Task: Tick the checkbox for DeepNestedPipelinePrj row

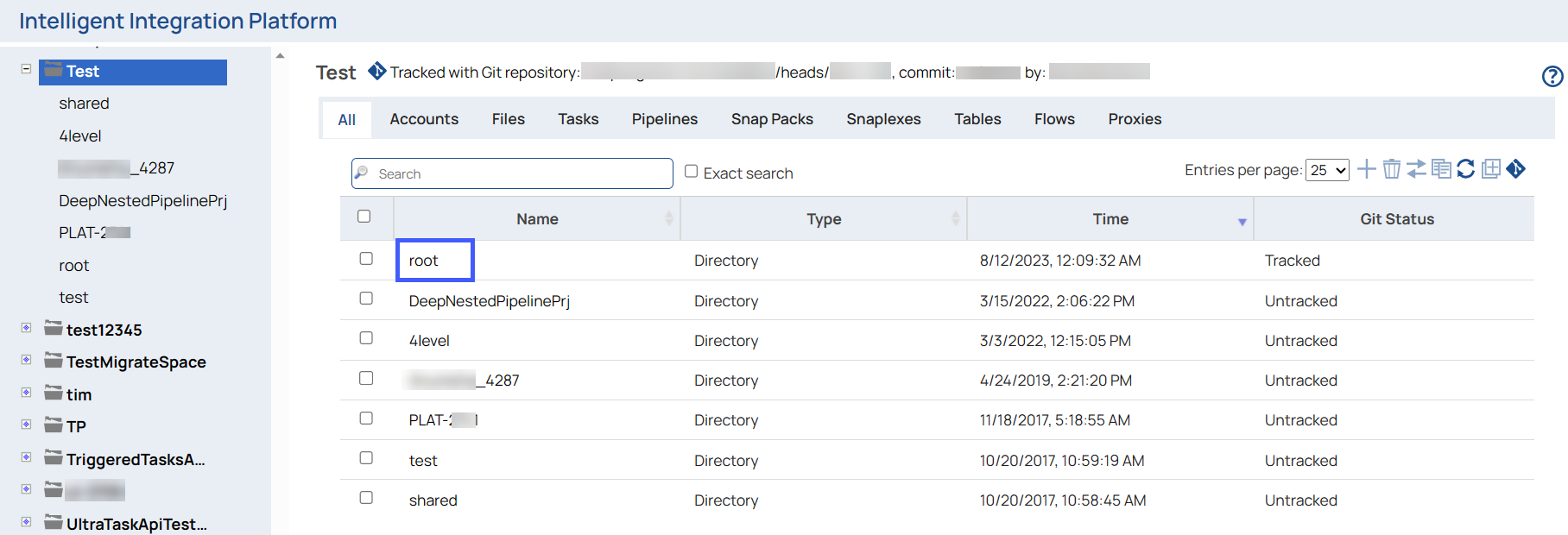Action: (366, 299)
